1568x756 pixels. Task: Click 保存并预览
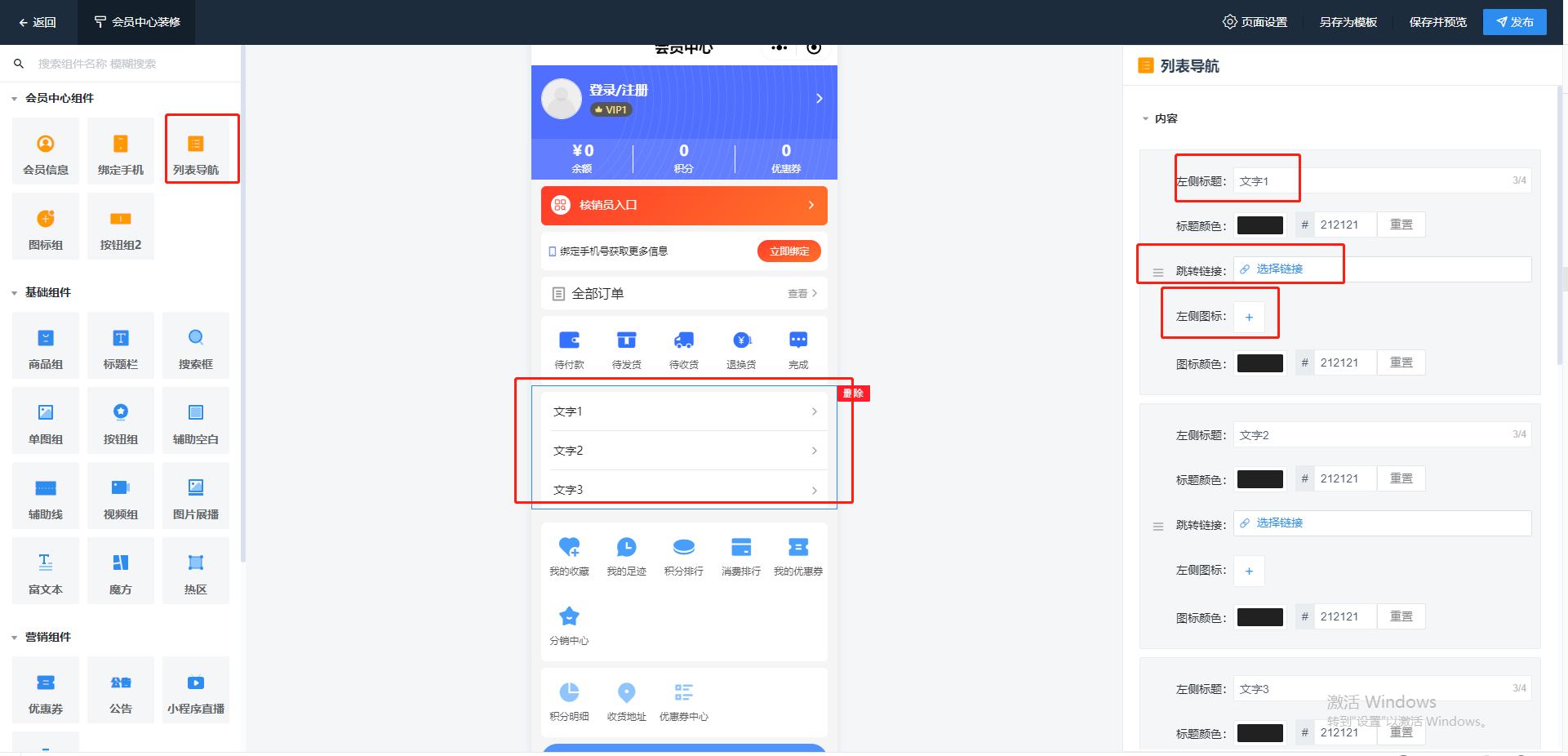[x=1438, y=22]
